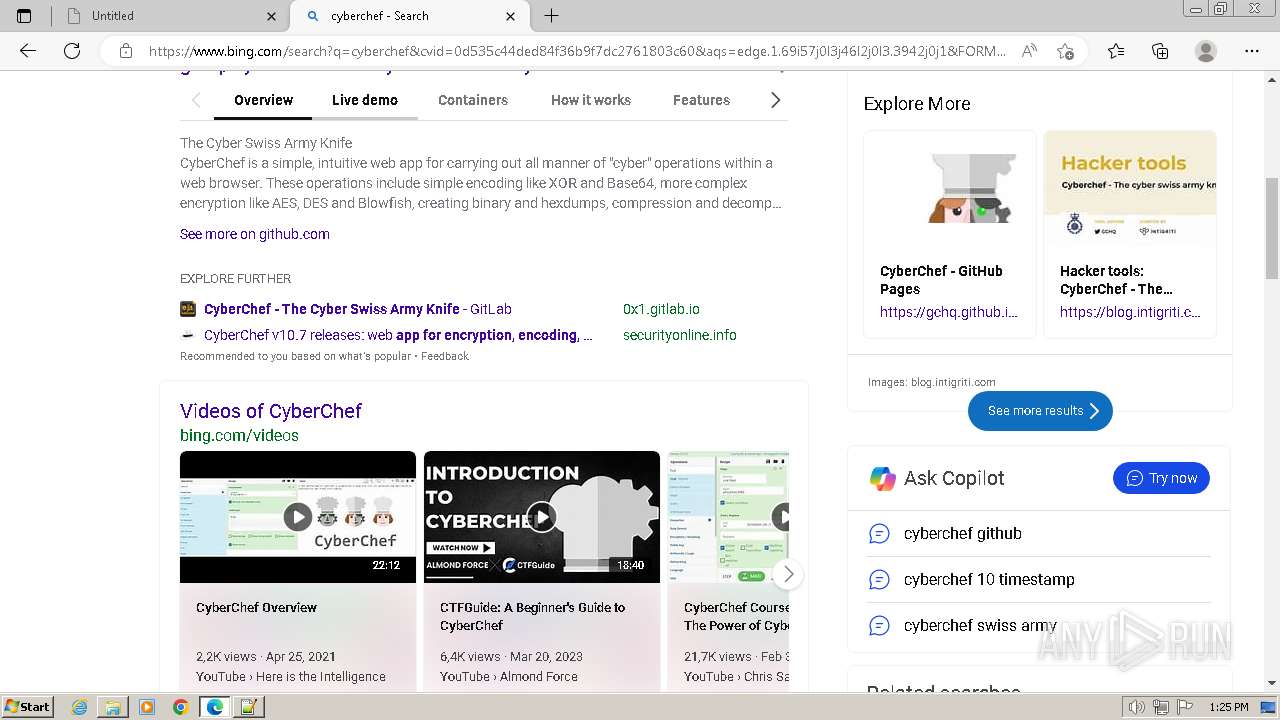
Task: Click the Feedback link
Action: pyautogui.click(x=445, y=356)
